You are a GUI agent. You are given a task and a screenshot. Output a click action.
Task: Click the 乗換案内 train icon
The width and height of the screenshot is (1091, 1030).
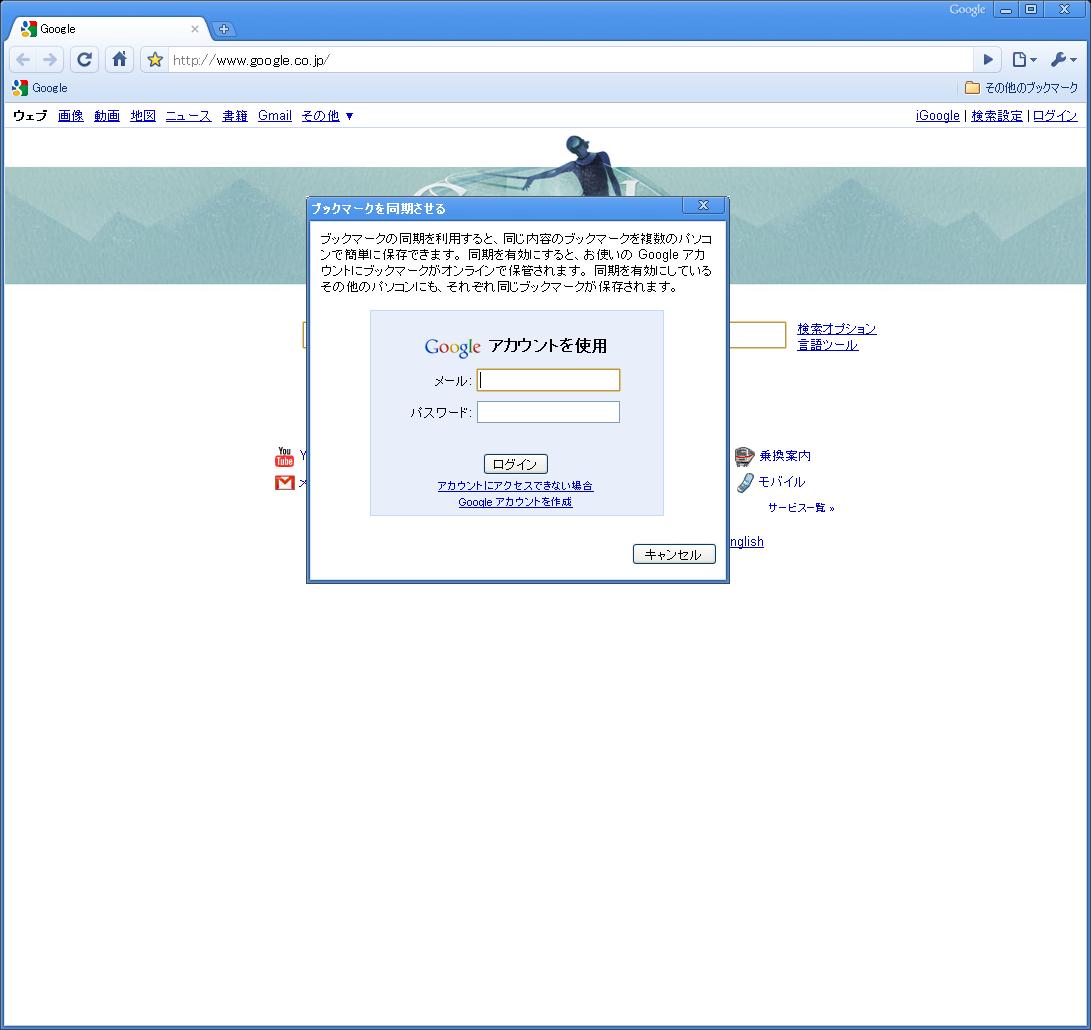pyautogui.click(x=744, y=457)
